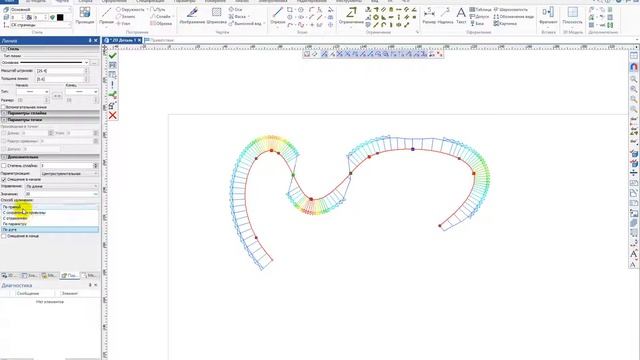Open the end arrow type dropdown under Конец
This screenshot has width=640, height=360.
tap(81, 92)
